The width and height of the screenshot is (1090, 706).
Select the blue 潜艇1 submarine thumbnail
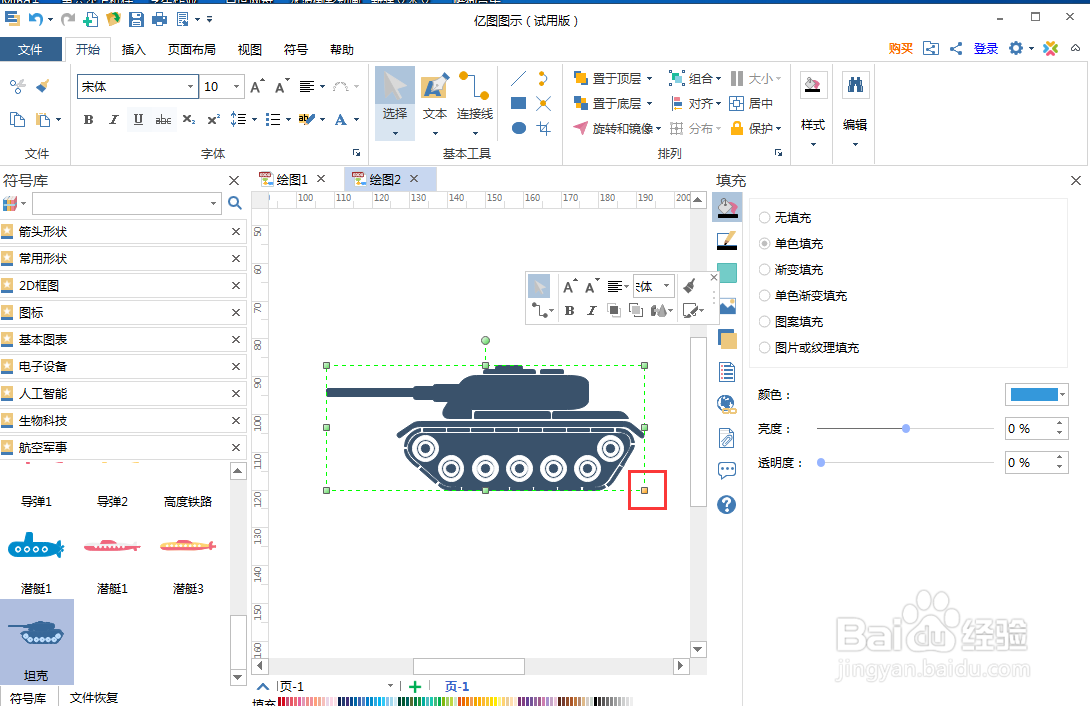click(36, 547)
